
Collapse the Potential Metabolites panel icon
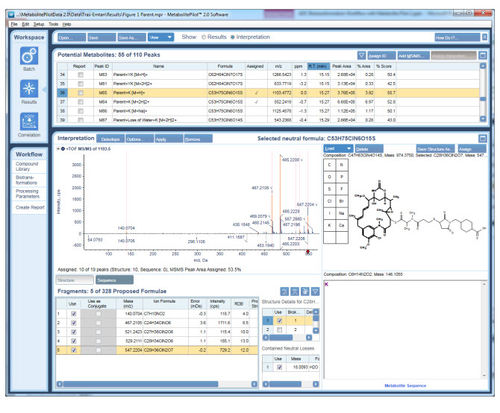pos(483,55)
